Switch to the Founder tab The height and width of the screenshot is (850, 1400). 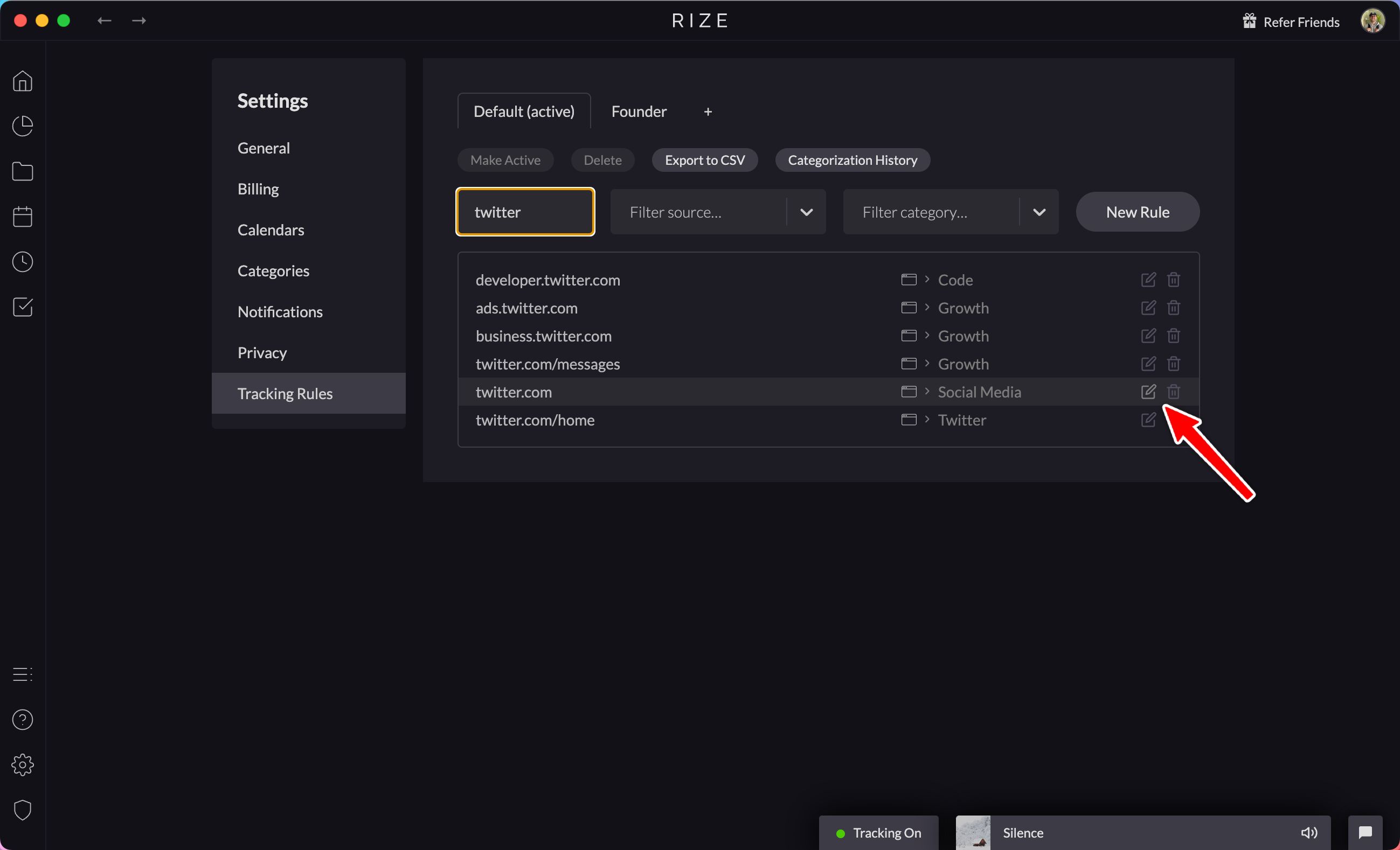tap(639, 112)
